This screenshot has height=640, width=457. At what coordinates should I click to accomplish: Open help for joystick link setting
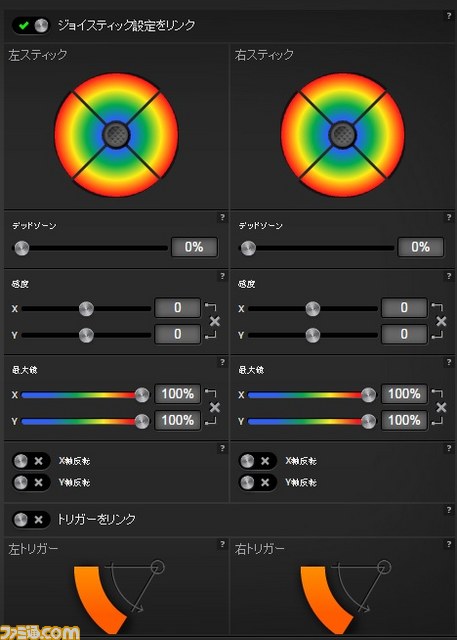point(449,16)
